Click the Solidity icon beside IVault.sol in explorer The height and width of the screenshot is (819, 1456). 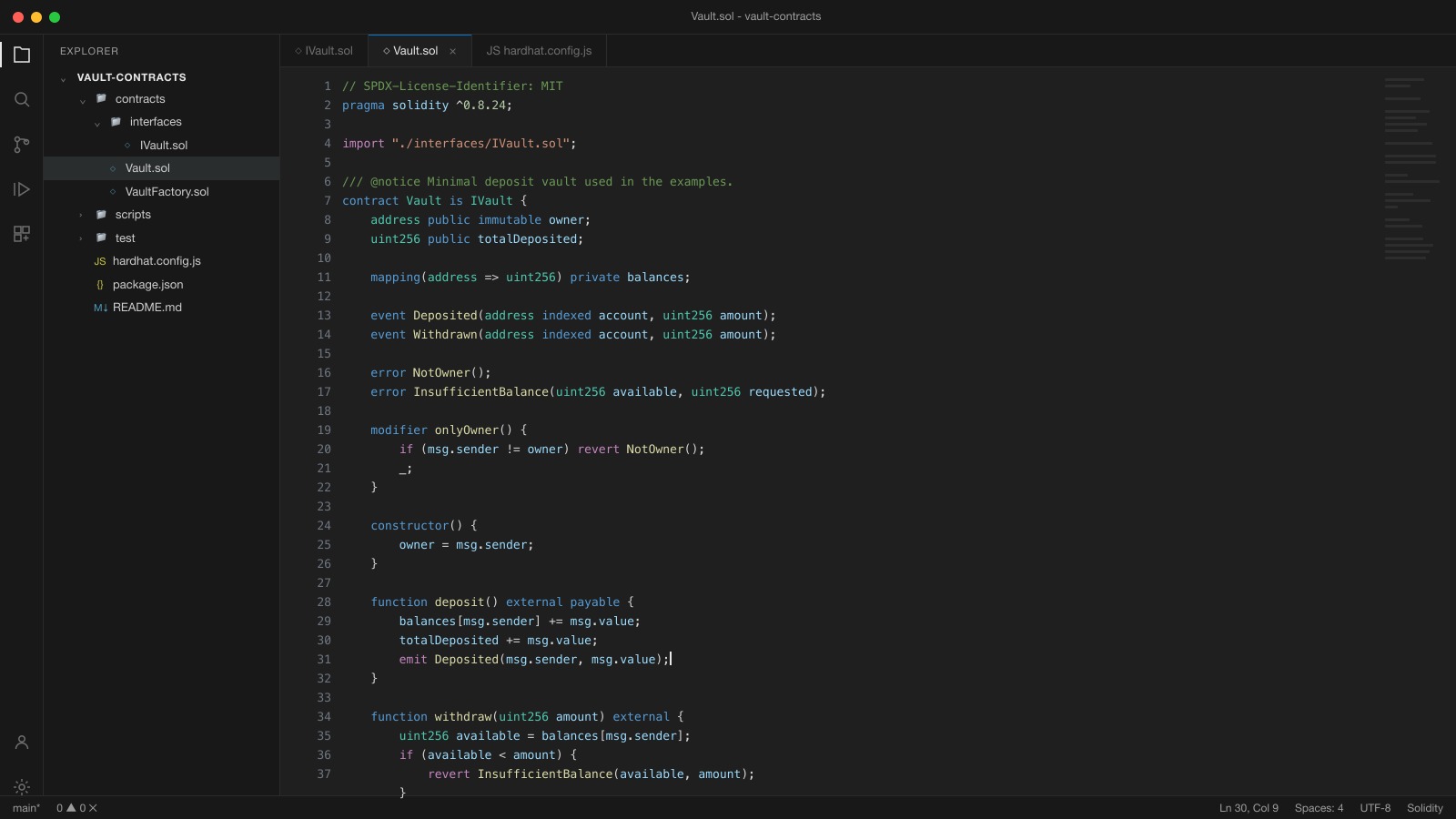tap(127, 145)
